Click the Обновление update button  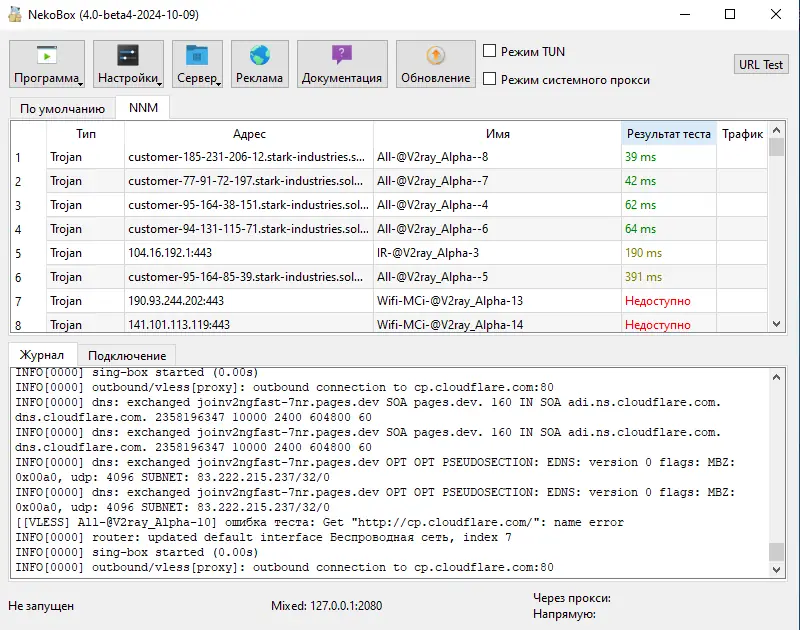436,64
